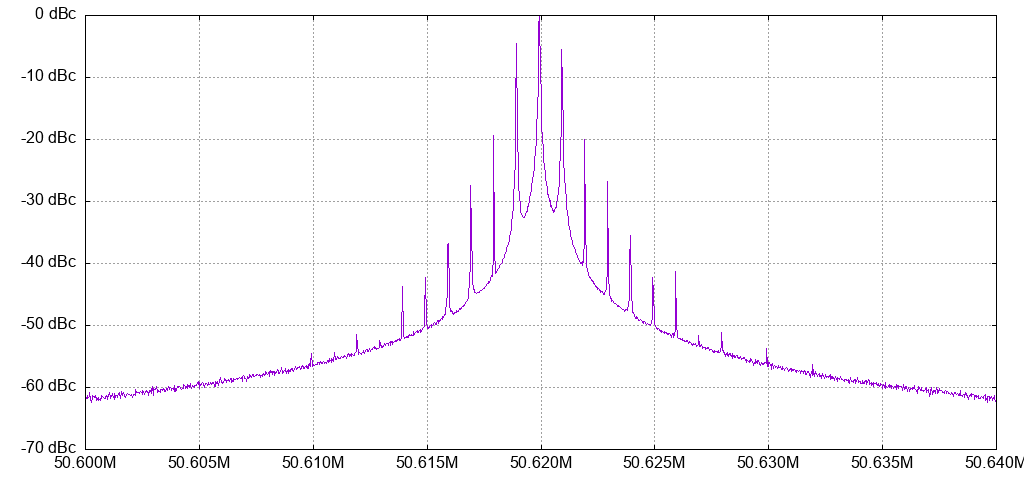The image size is (1024, 480).
Task: Click the sideband peak tip near 50.618M
Action: 493,136
